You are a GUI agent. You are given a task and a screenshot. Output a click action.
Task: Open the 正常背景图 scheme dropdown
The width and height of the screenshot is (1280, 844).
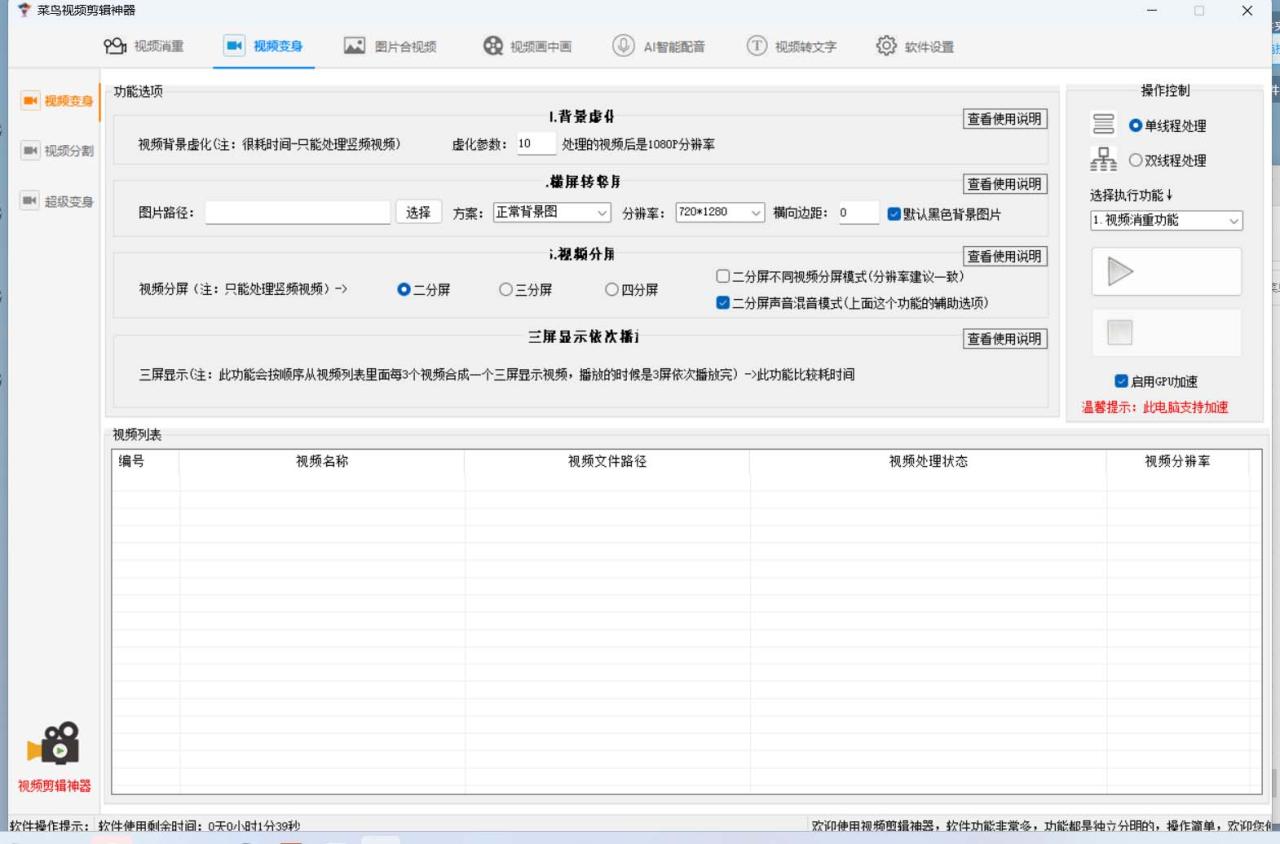[x=549, y=213]
